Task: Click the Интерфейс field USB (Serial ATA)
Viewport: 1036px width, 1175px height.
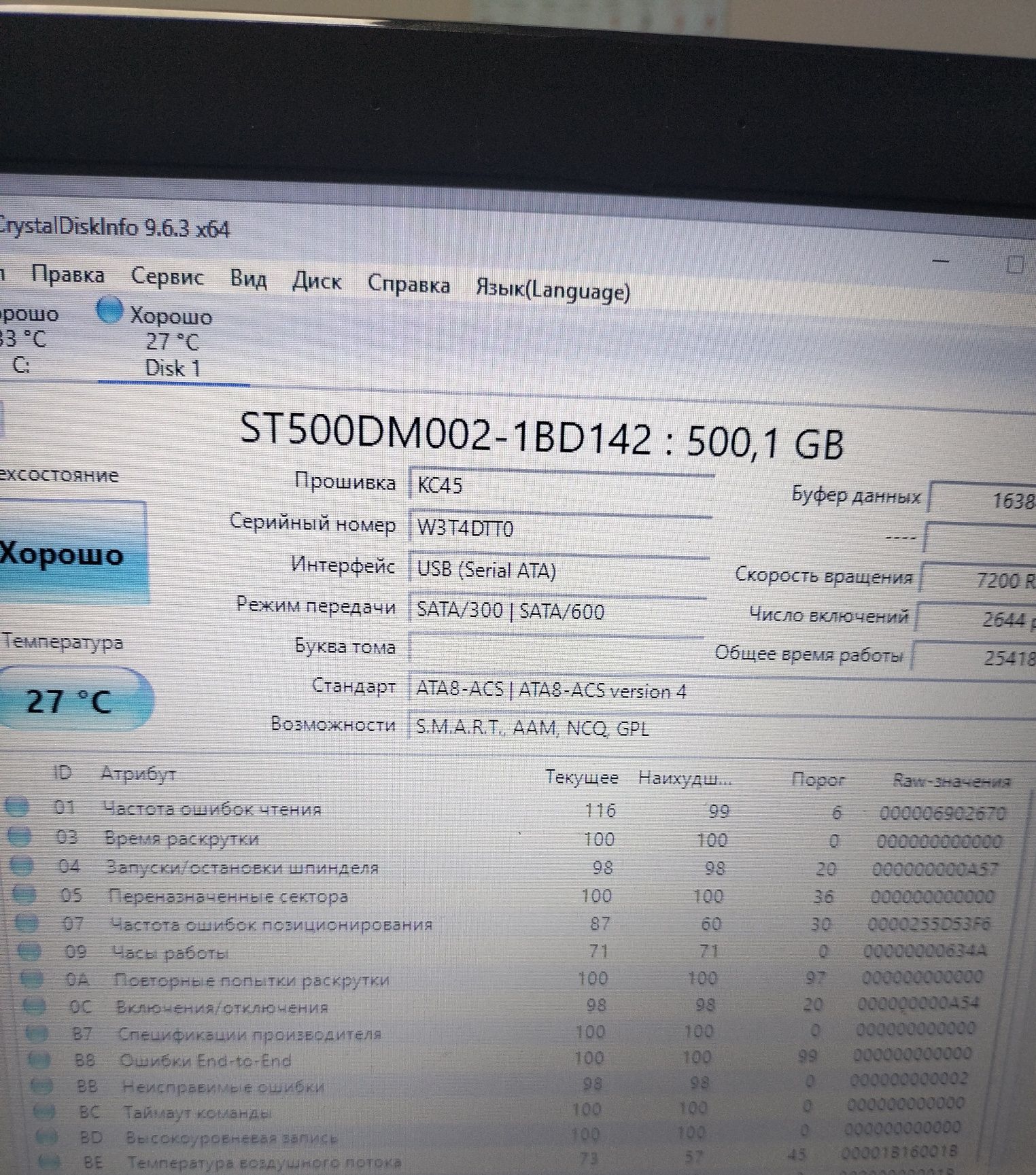Action: pos(557,569)
